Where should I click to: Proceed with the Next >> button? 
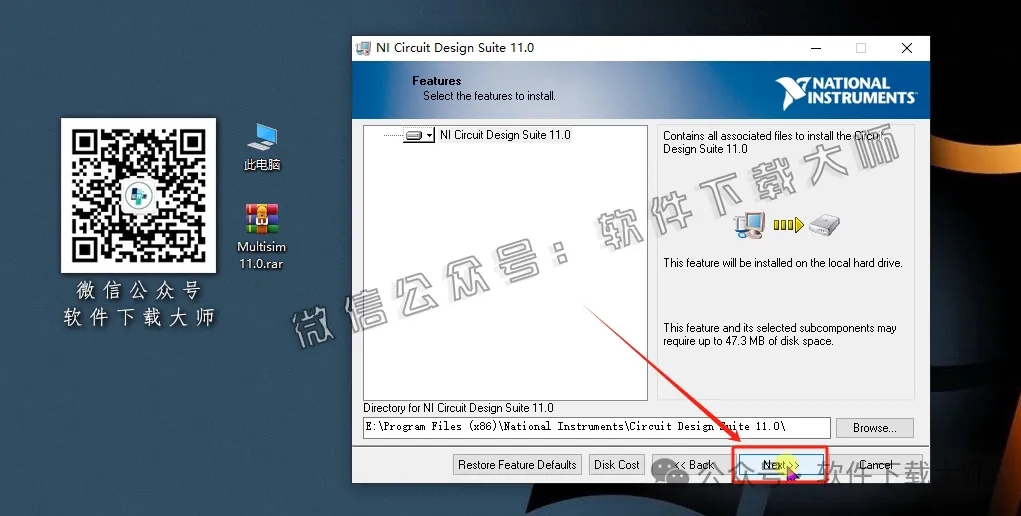click(781, 465)
